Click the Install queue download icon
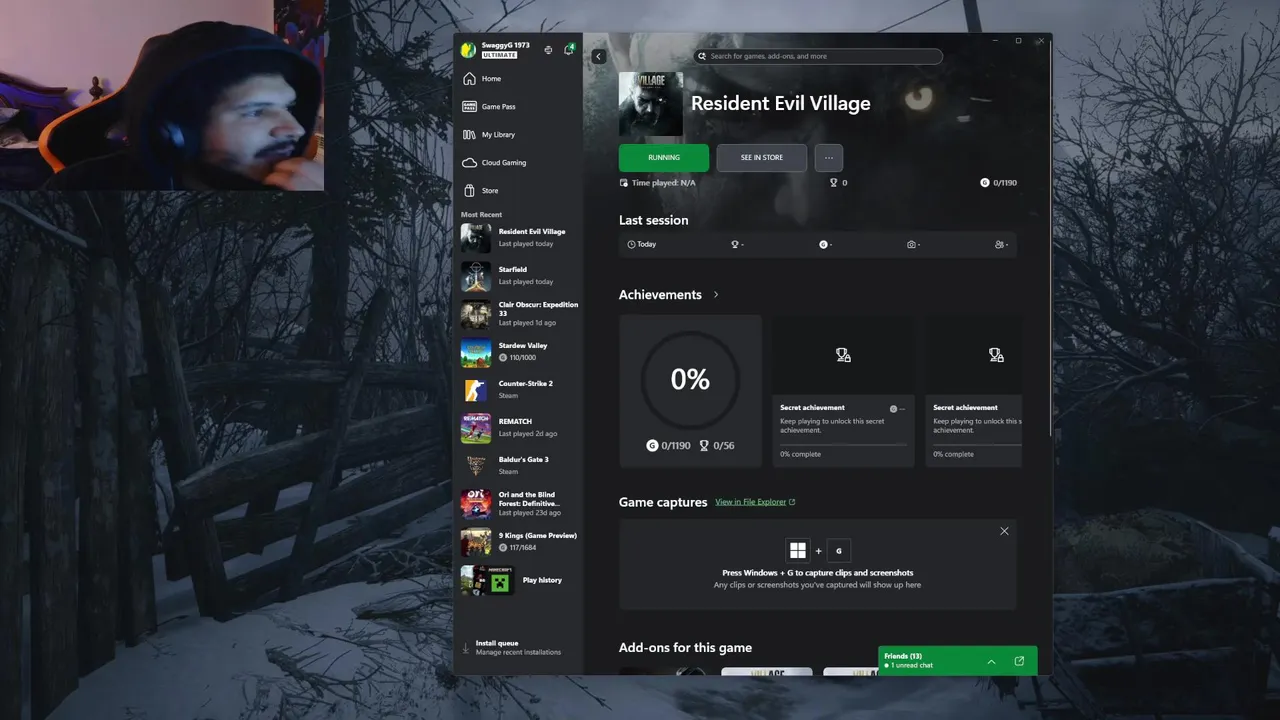Viewport: 1280px width, 720px height. click(466, 648)
